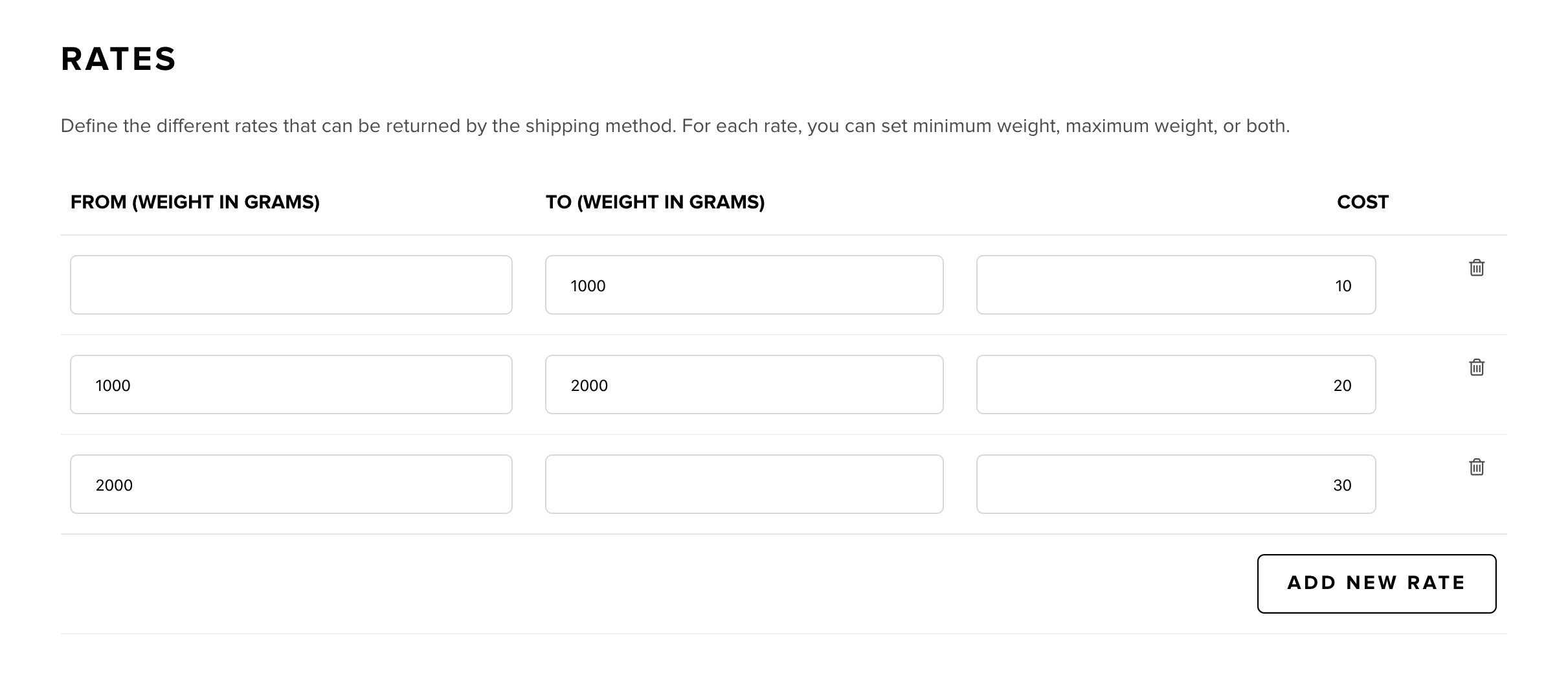Click the Add New Rate button
The width and height of the screenshot is (1568, 690).
coord(1376,583)
